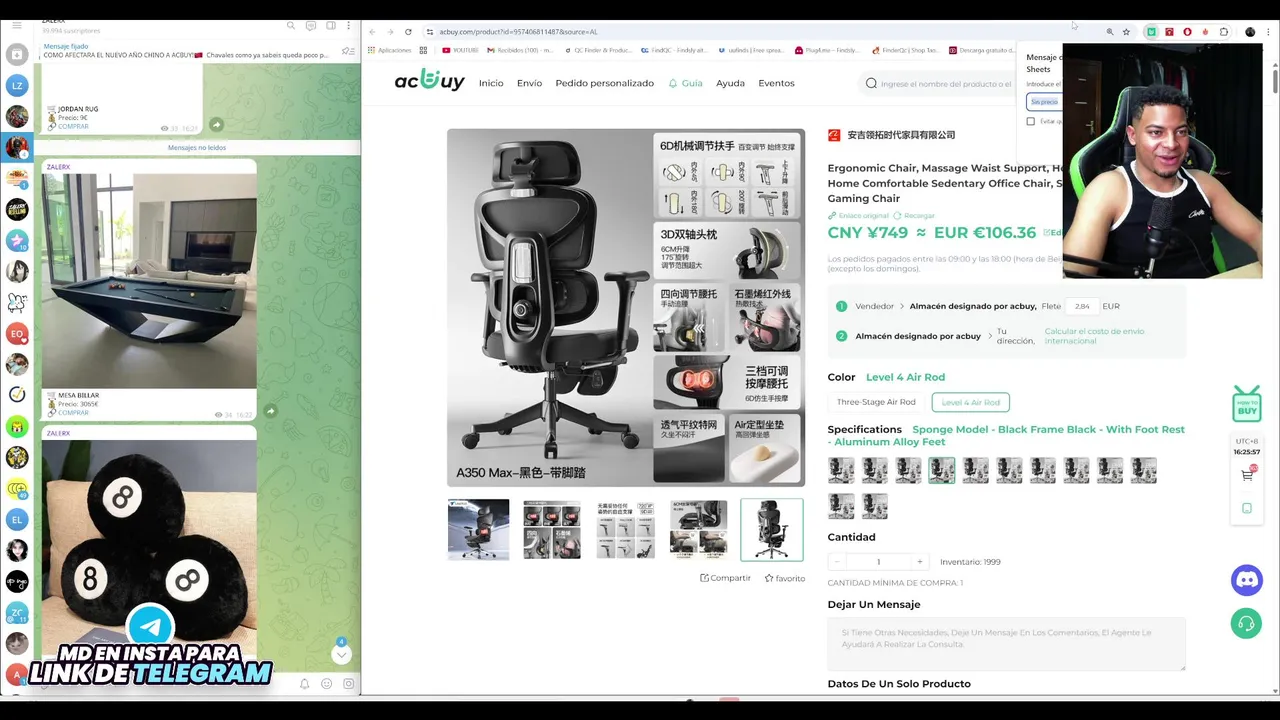The image size is (1280, 720).
Task: Open COMPRAR link on MESA BILLAR post
Action: (73, 412)
